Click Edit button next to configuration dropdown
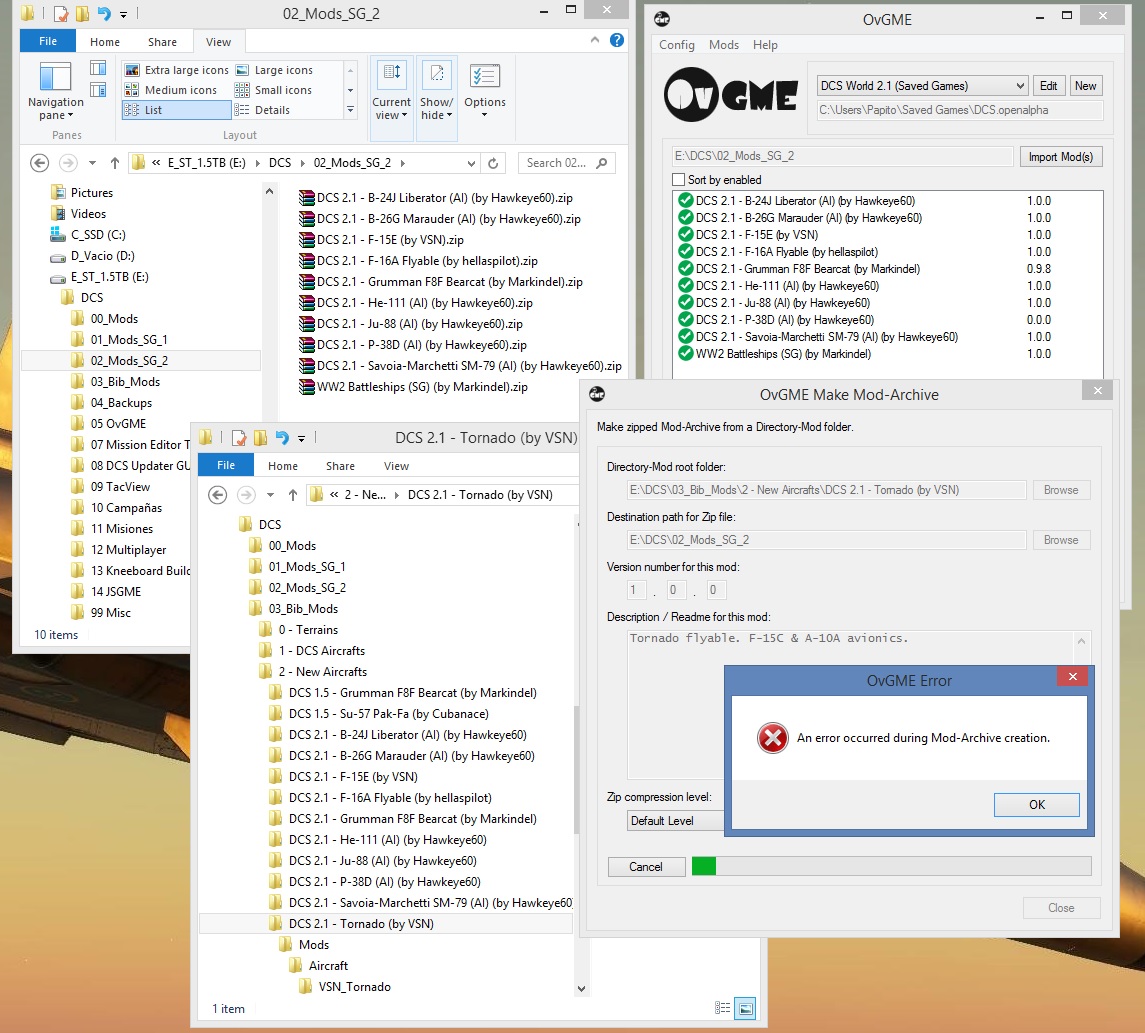Viewport: 1145px width, 1033px height. coord(1048,86)
